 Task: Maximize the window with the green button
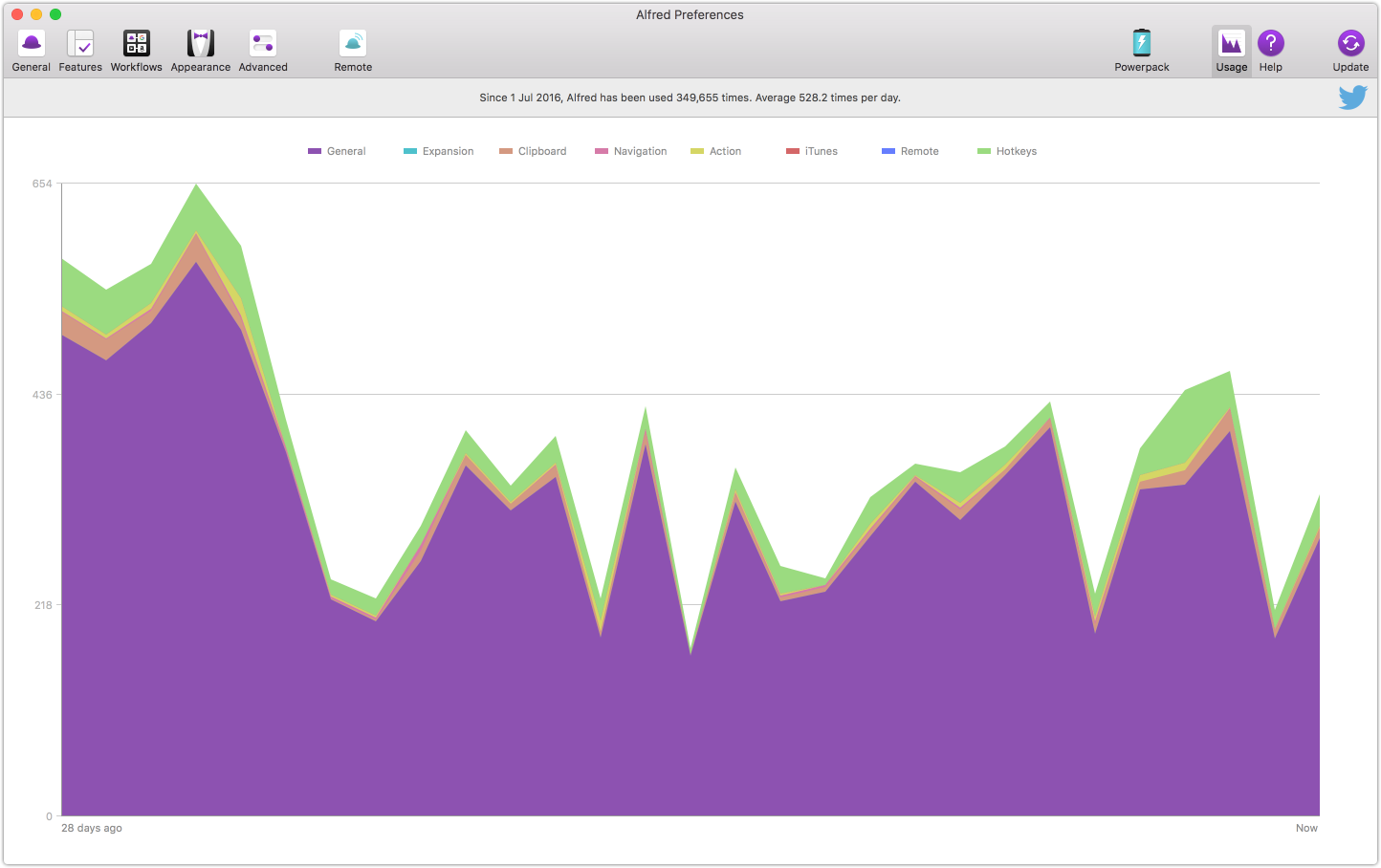(x=55, y=14)
